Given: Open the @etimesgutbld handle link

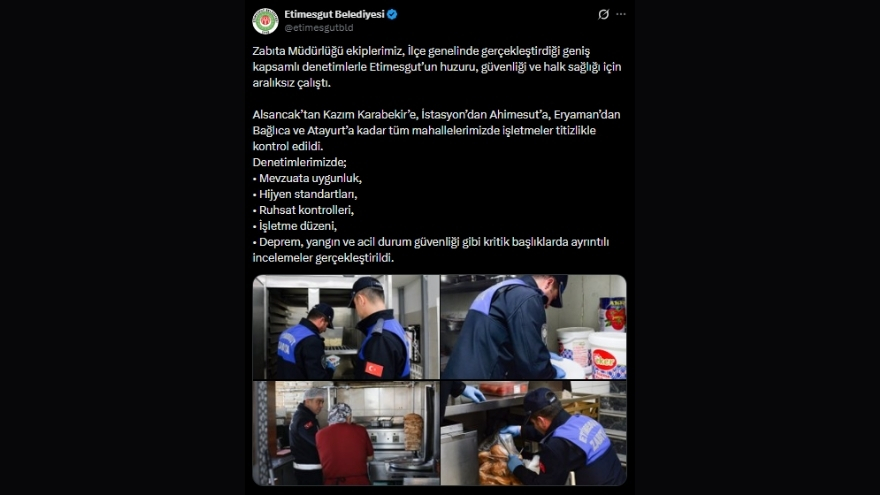Looking at the screenshot, I should 319,28.
